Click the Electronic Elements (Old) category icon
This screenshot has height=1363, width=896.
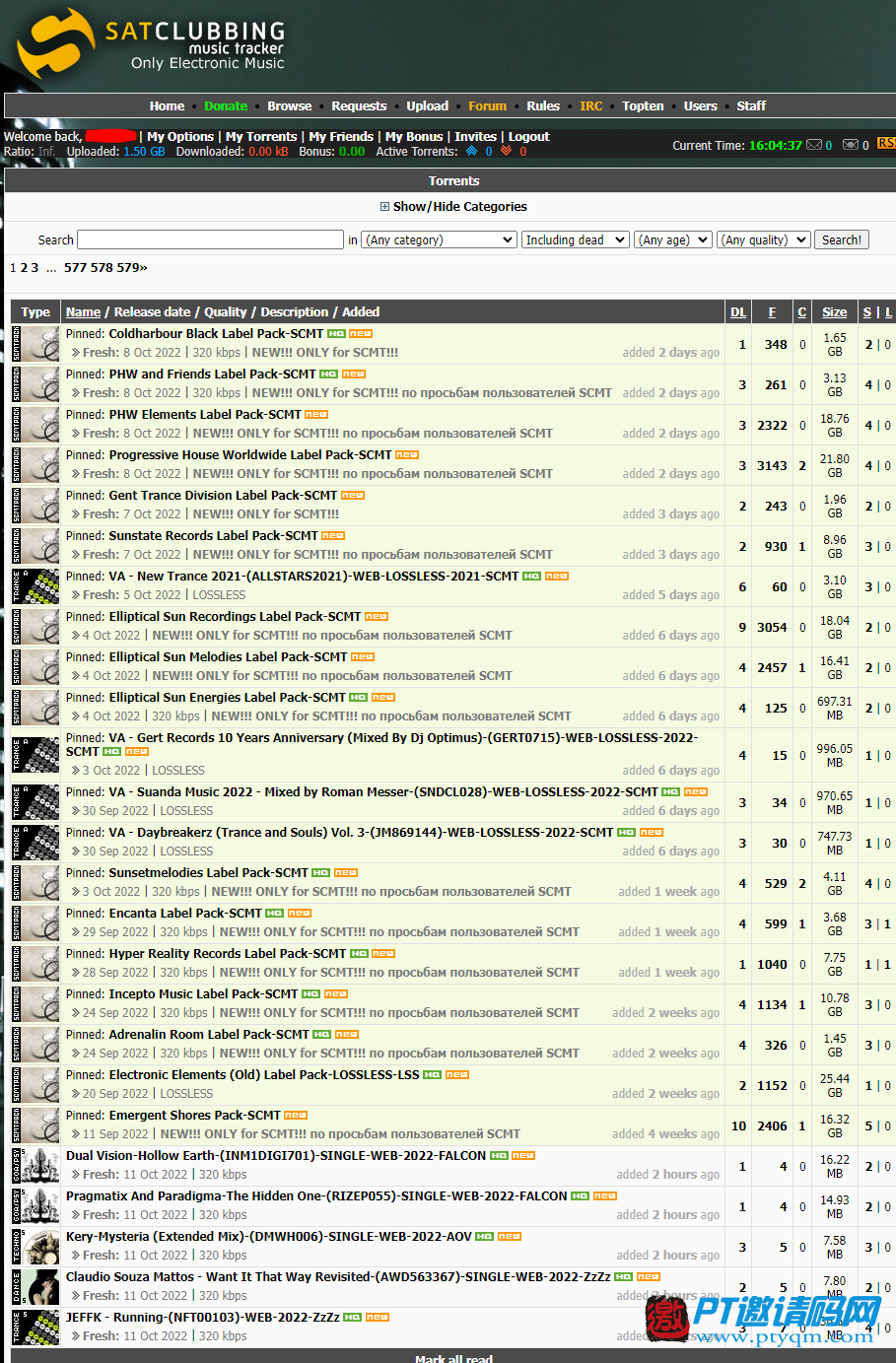point(35,1085)
